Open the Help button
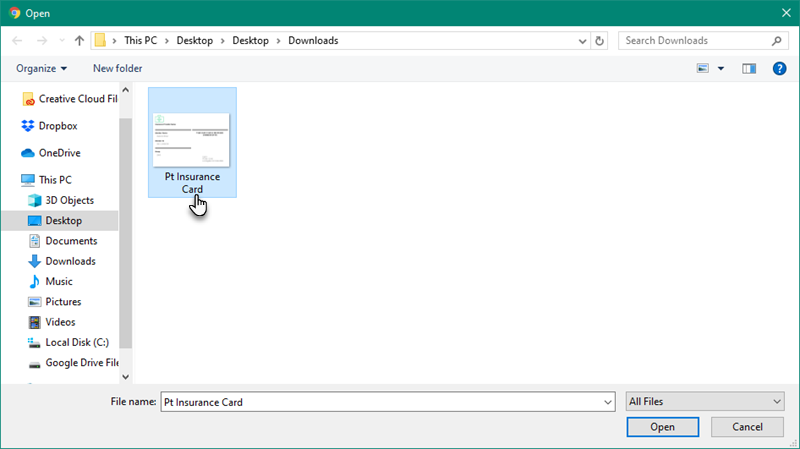Image resolution: width=800 pixels, height=449 pixels. pyautogui.click(x=779, y=68)
